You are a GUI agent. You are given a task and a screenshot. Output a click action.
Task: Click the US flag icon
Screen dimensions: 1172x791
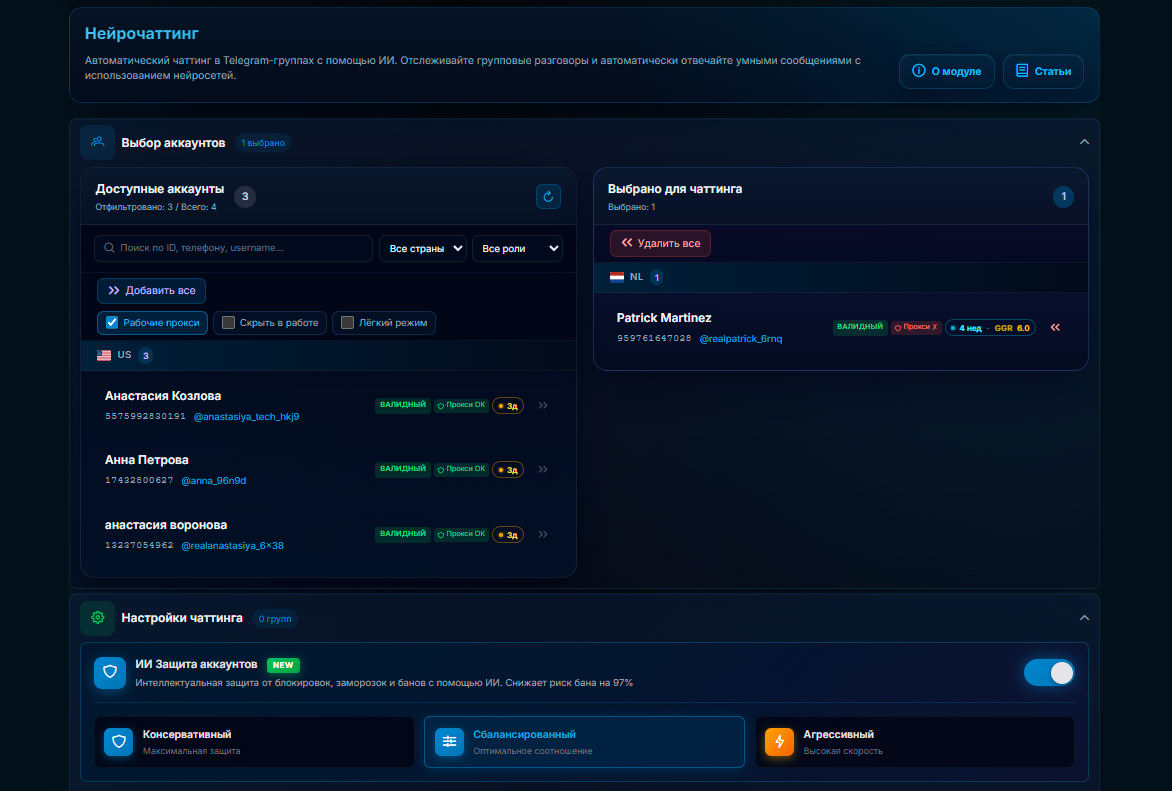104,355
